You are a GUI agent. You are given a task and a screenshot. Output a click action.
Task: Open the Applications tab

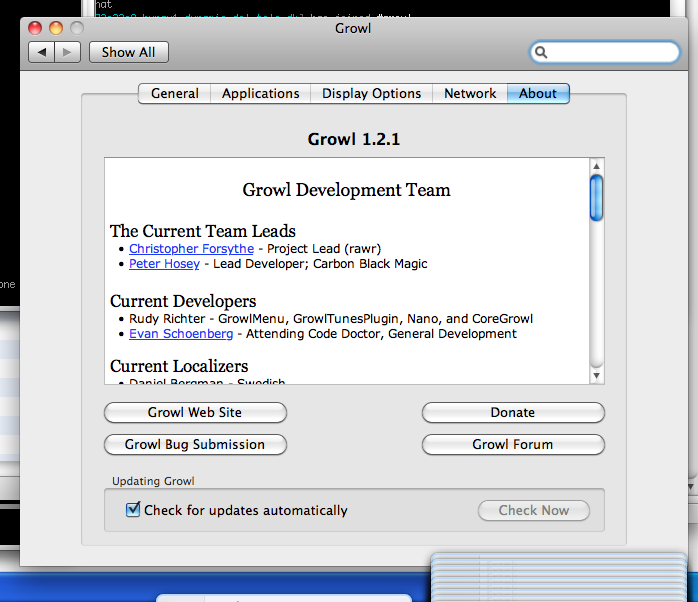click(x=260, y=93)
